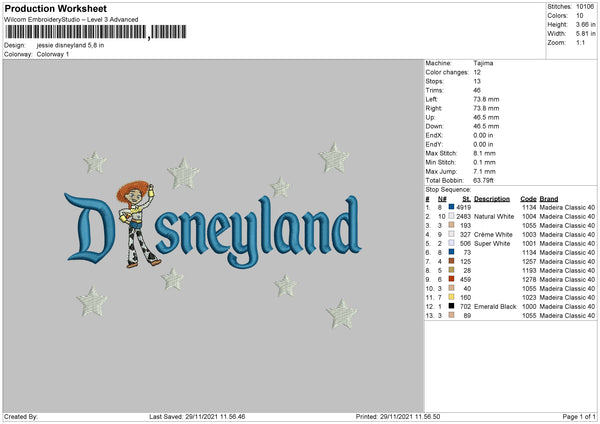This screenshot has width=600, height=424.
Task: Select design name 'jessie disneyland 5,8 in'
Action: [70, 45]
